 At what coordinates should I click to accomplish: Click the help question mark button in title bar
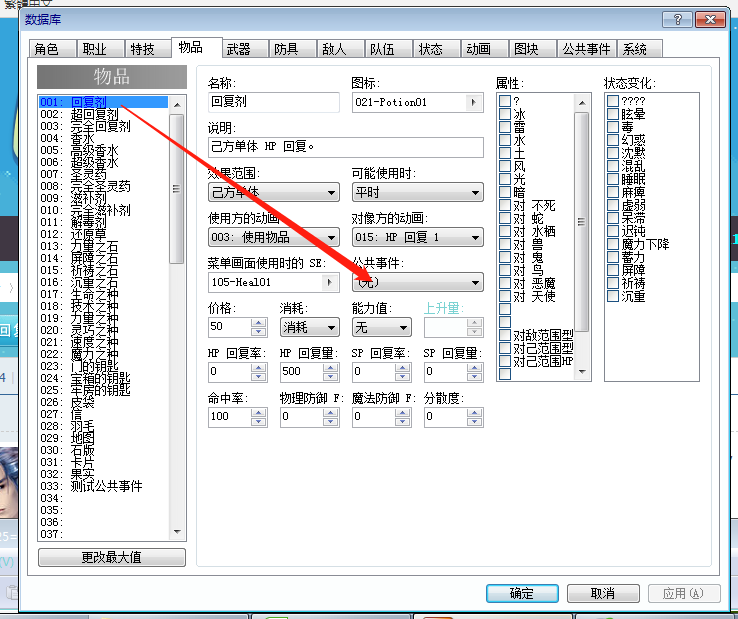677,19
